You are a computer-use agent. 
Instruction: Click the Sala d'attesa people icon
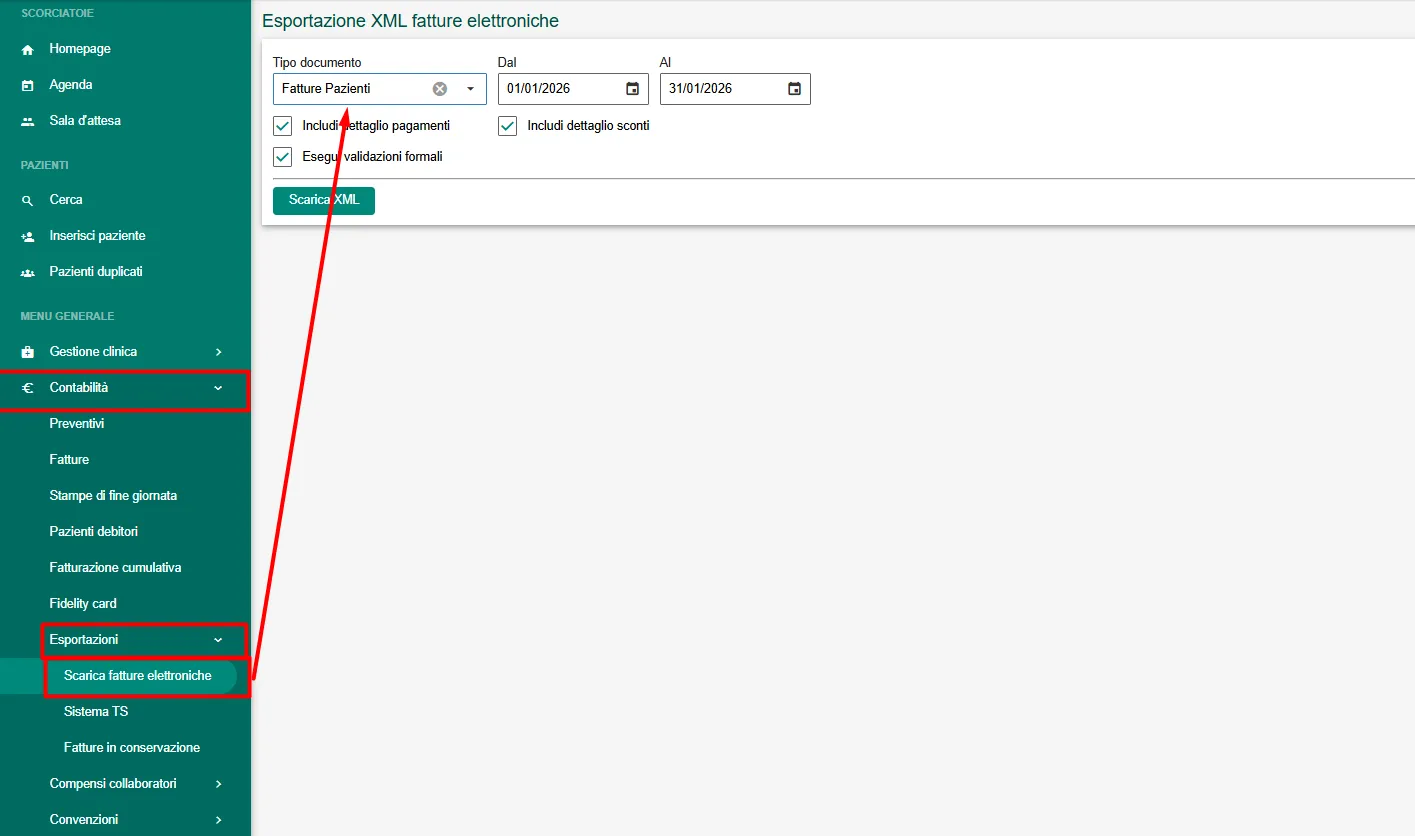(x=28, y=121)
